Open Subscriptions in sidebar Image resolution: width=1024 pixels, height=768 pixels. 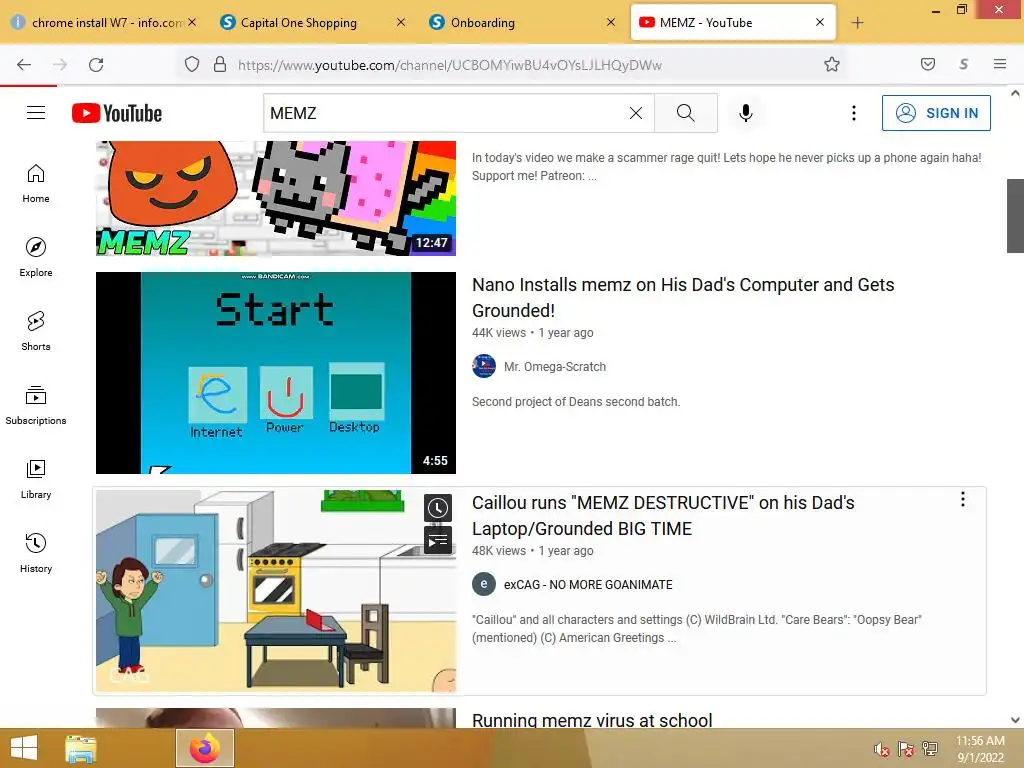36,405
